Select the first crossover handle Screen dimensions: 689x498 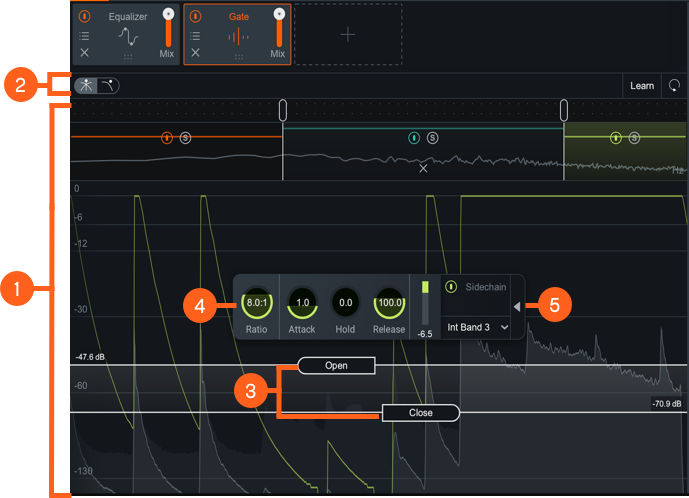[x=283, y=110]
